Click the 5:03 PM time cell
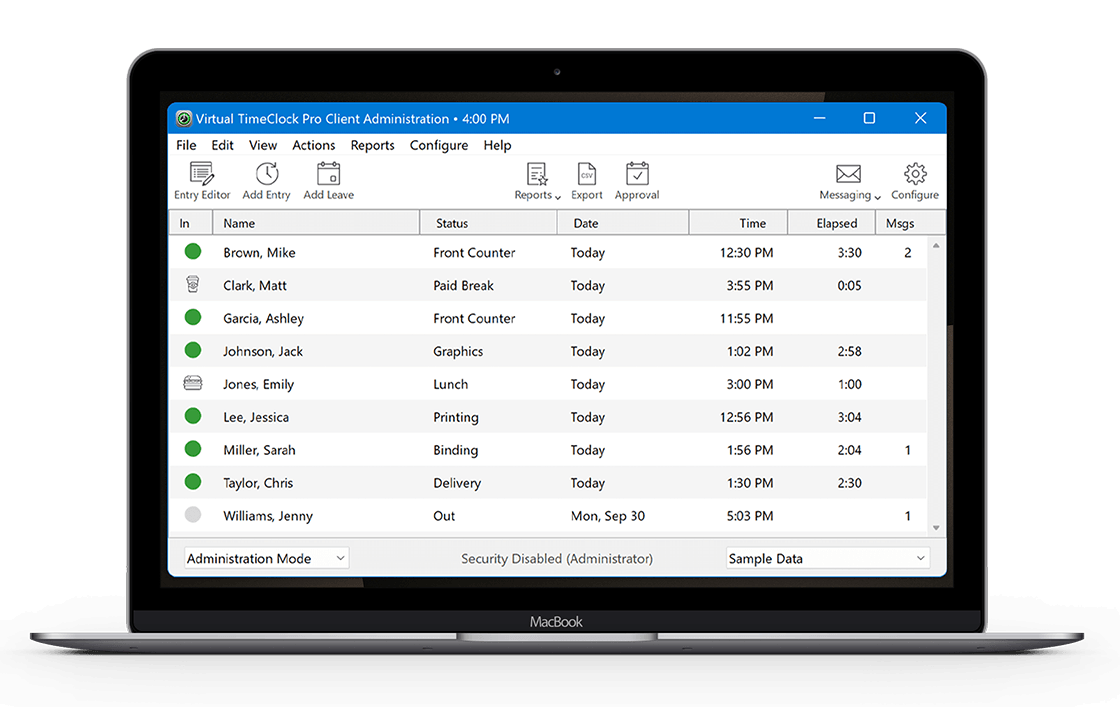Image resolution: width=1120 pixels, height=707 pixels. pyautogui.click(x=750, y=516)
